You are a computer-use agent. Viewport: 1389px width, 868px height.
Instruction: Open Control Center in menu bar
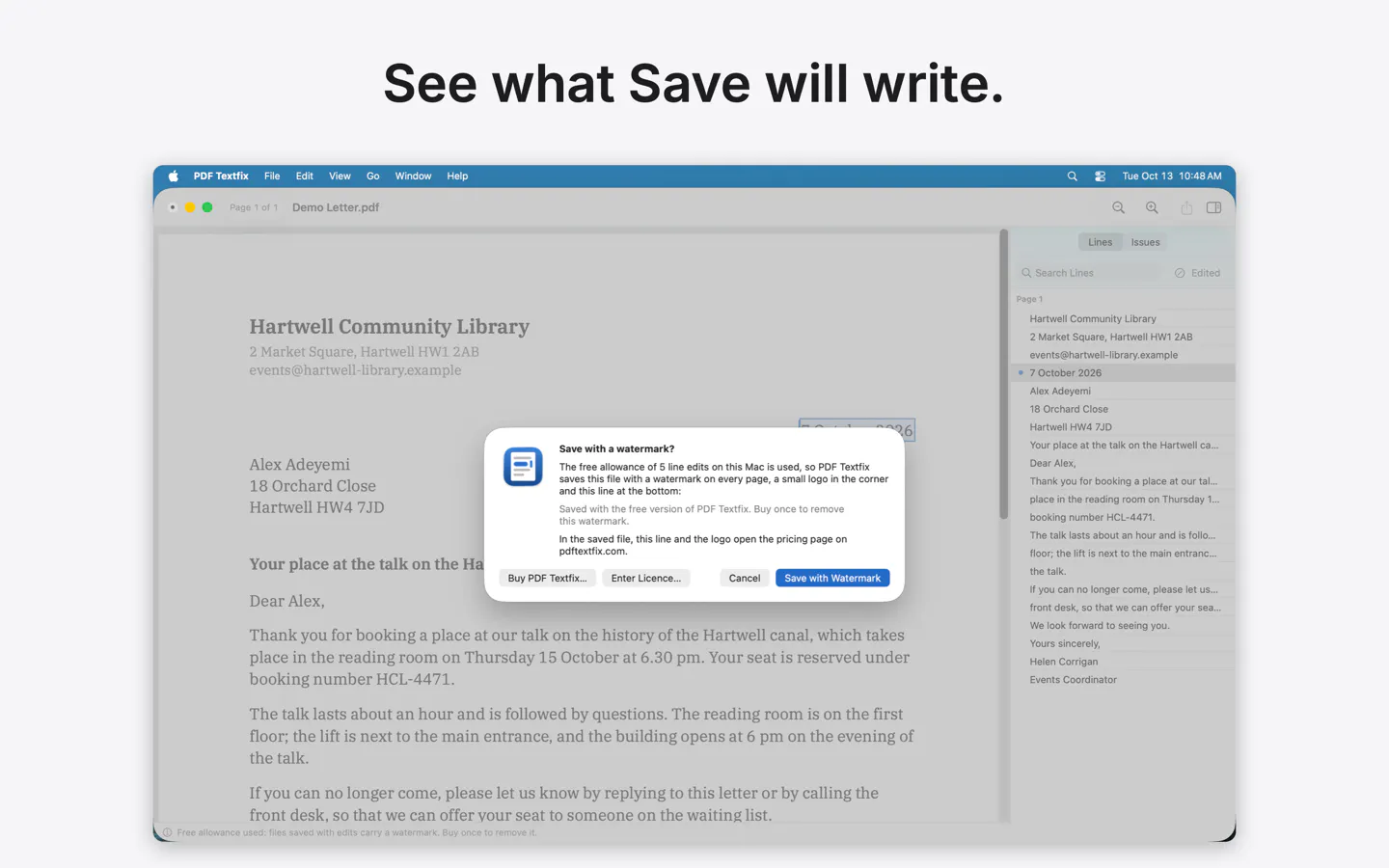[1100, 176]
